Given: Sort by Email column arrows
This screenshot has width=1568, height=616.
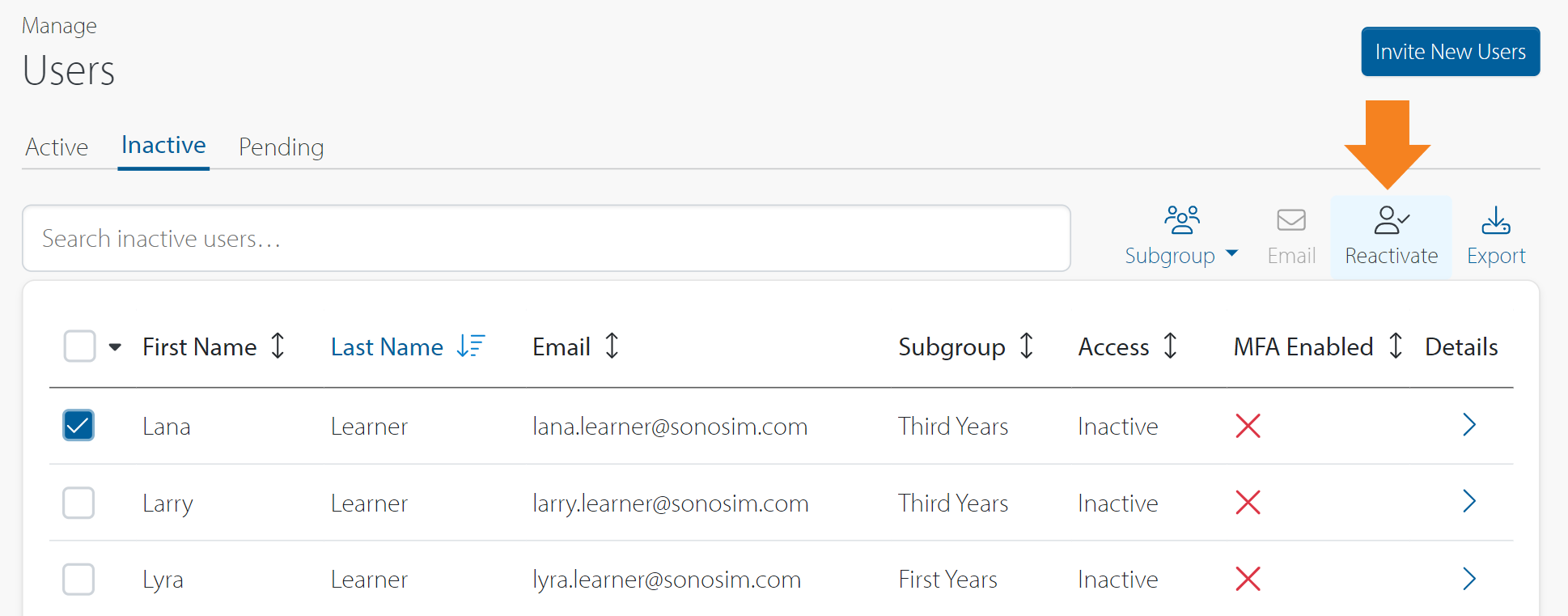Looking at the screenshot, I should click(612, 346).
